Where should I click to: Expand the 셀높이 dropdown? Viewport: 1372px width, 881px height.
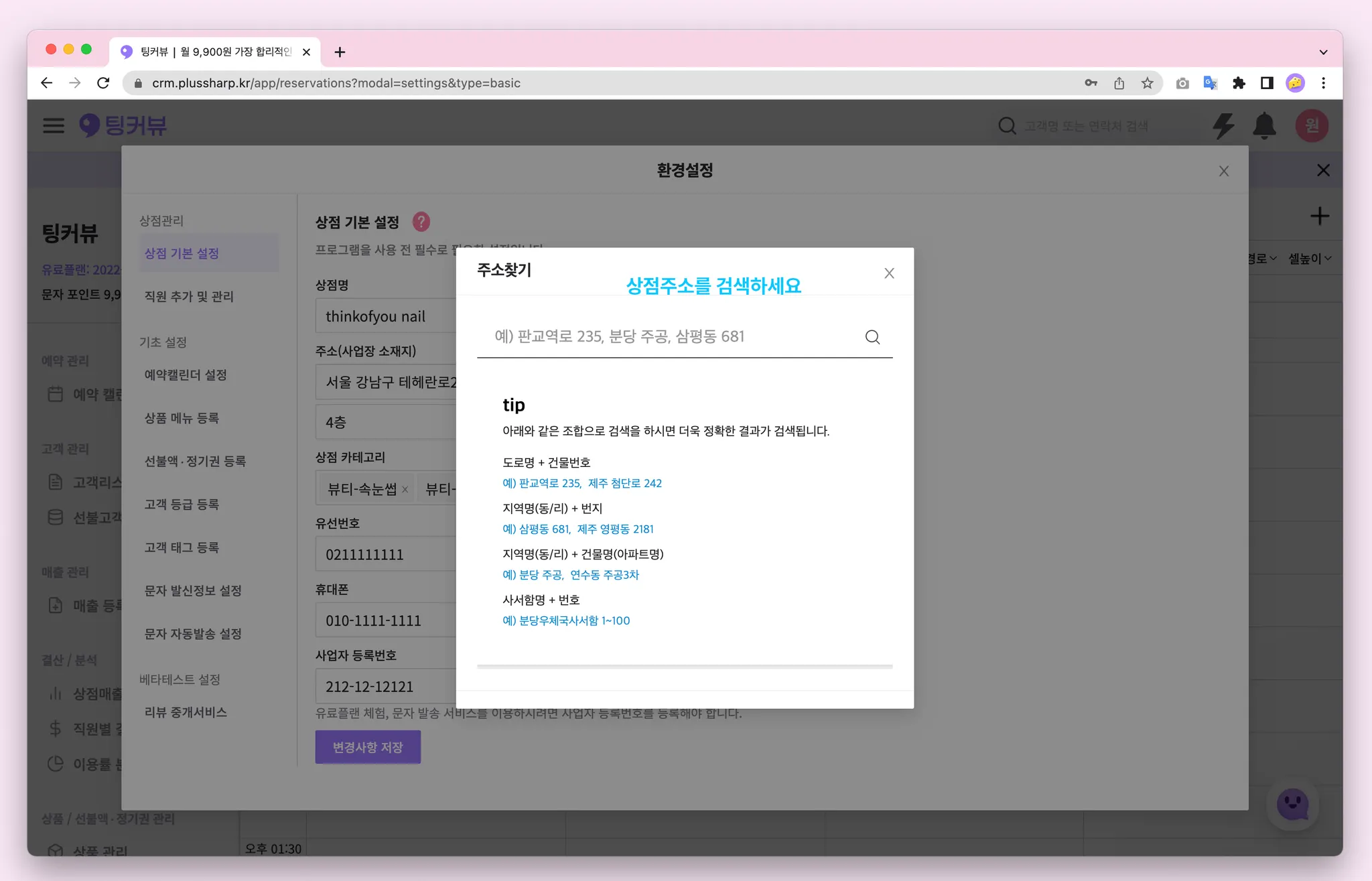pos(1309,259)
